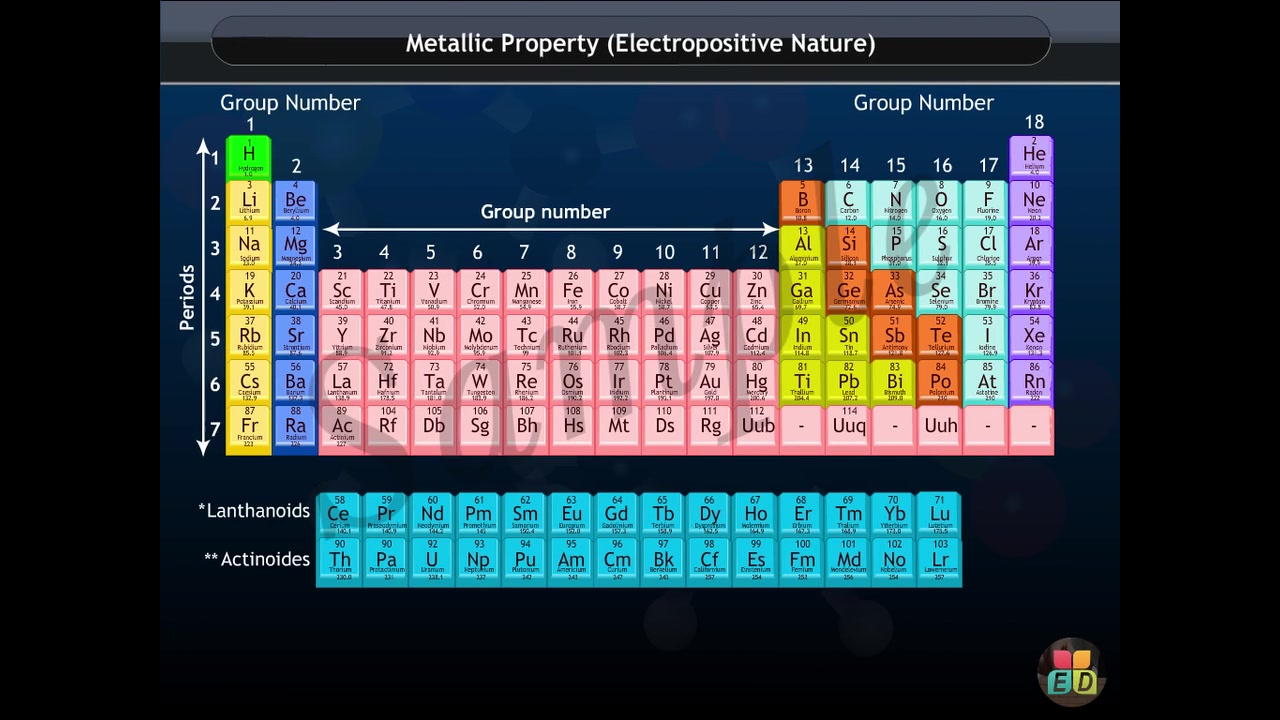Select the Magnesium (Mg) tile
The height and width of the screenshot is (720, 1280).
[296, 247]
